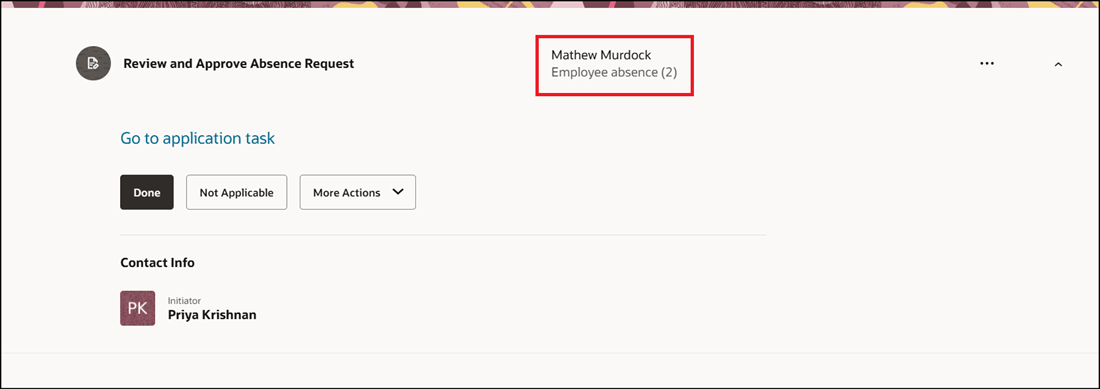Open the Go to application task link
The image size is (1100, 389).
click(x=198, y=138)
